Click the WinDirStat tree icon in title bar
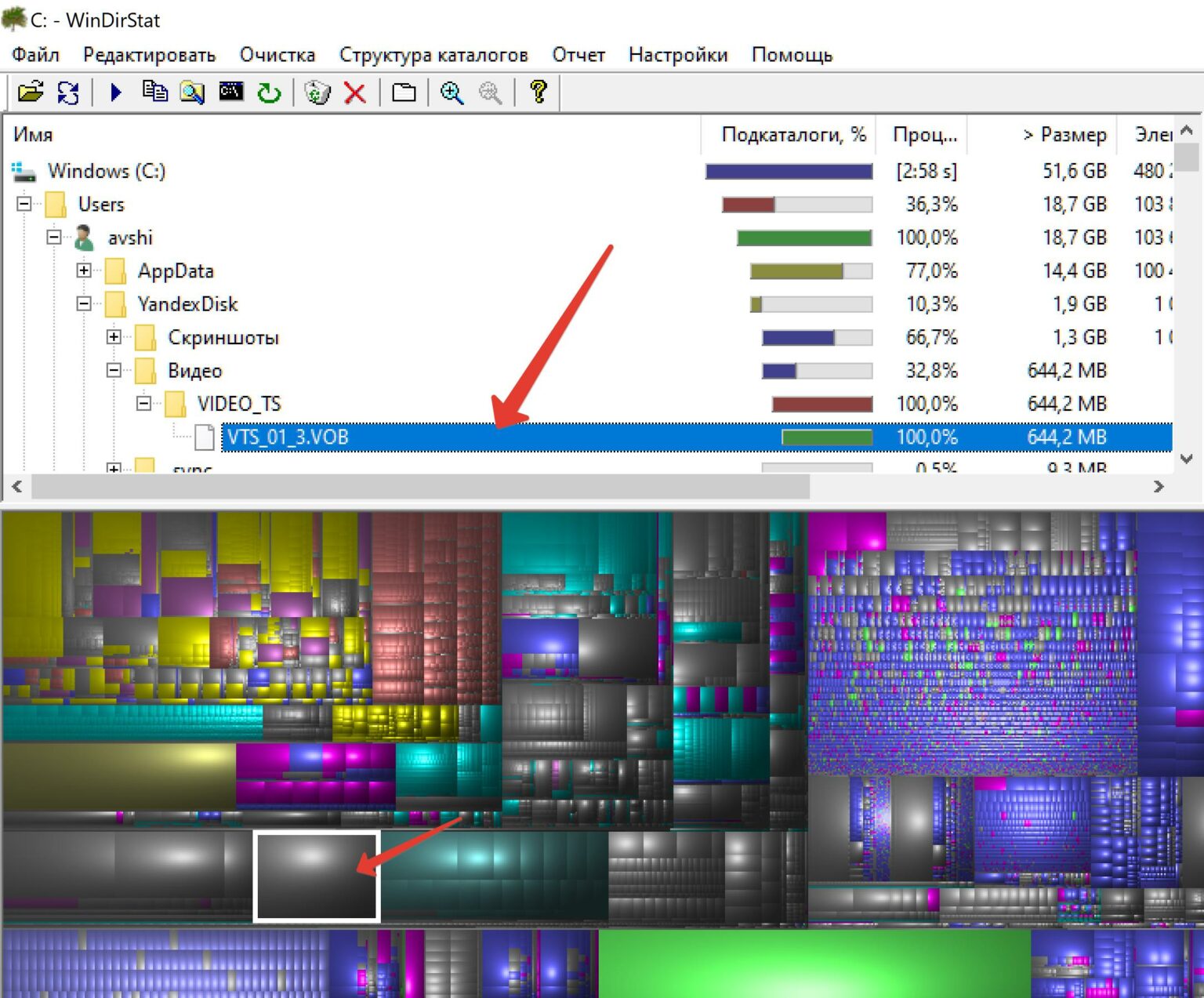Screen dimensions: 1204x998 [13, 17]
